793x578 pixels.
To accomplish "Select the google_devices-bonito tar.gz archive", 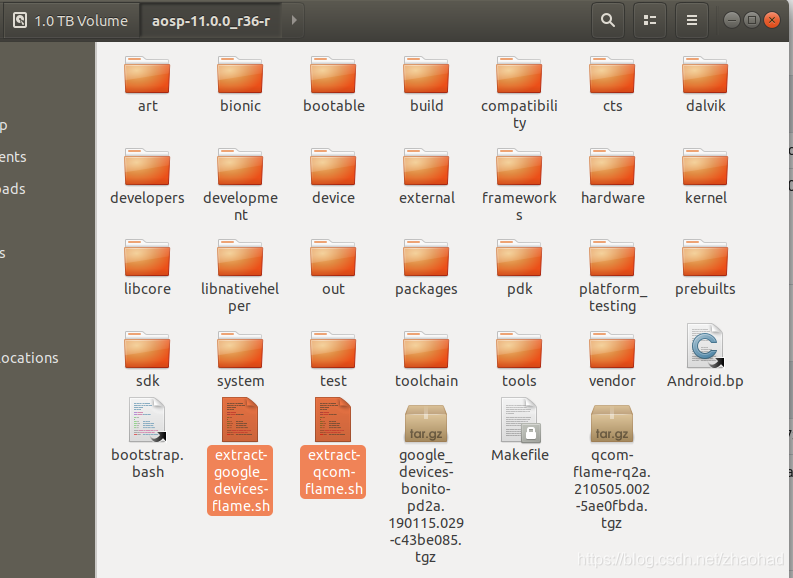I will point(426,424).
